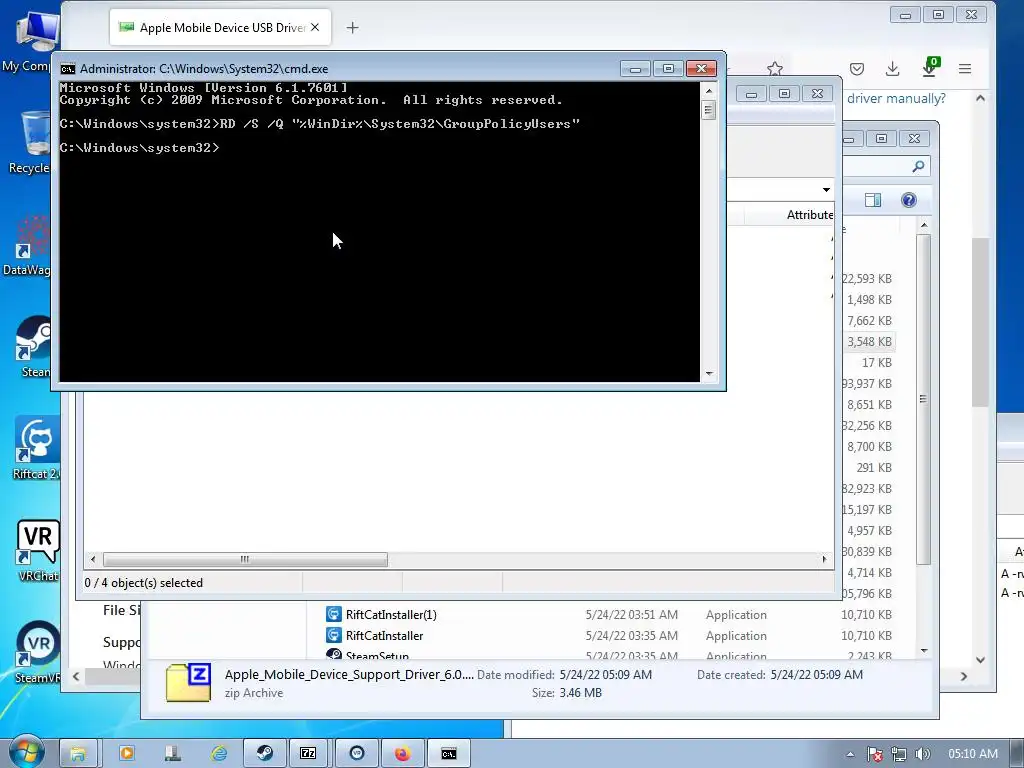Viewport: 1024px width, 768px height.
Task: Click Explorer file list scrollbar down arrow
Action: (923, 650)
